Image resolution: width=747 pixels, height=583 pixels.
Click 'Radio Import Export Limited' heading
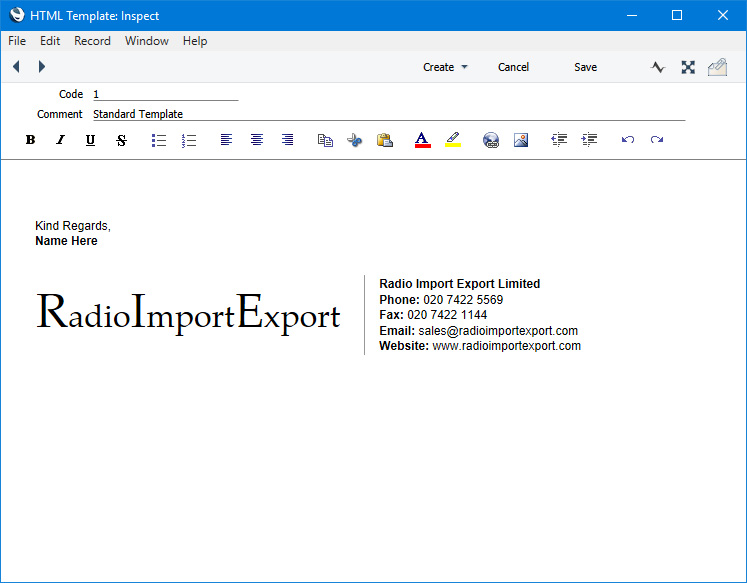[x=460, y=284]
